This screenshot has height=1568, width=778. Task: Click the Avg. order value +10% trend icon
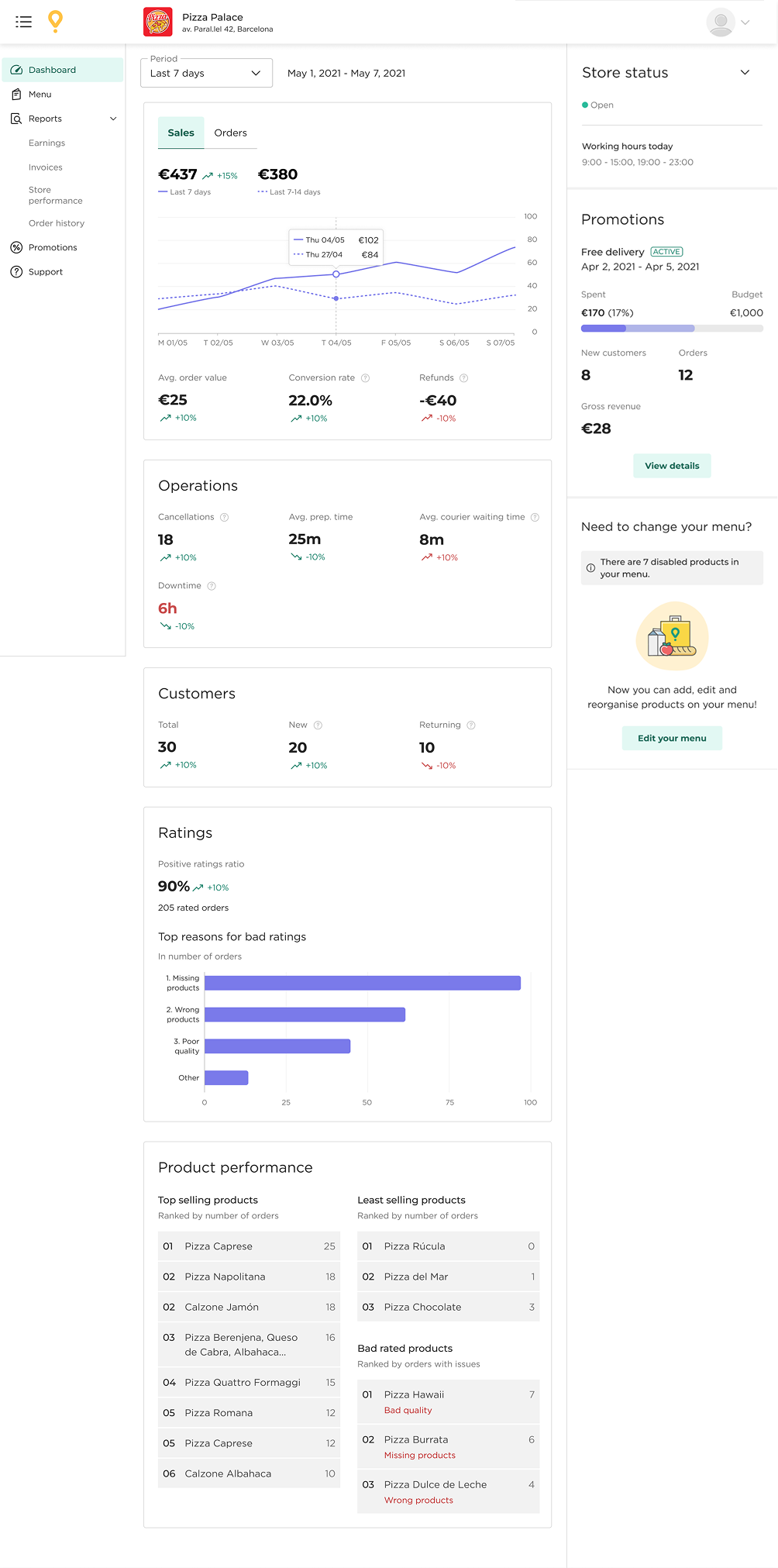(x=165, y=418)
